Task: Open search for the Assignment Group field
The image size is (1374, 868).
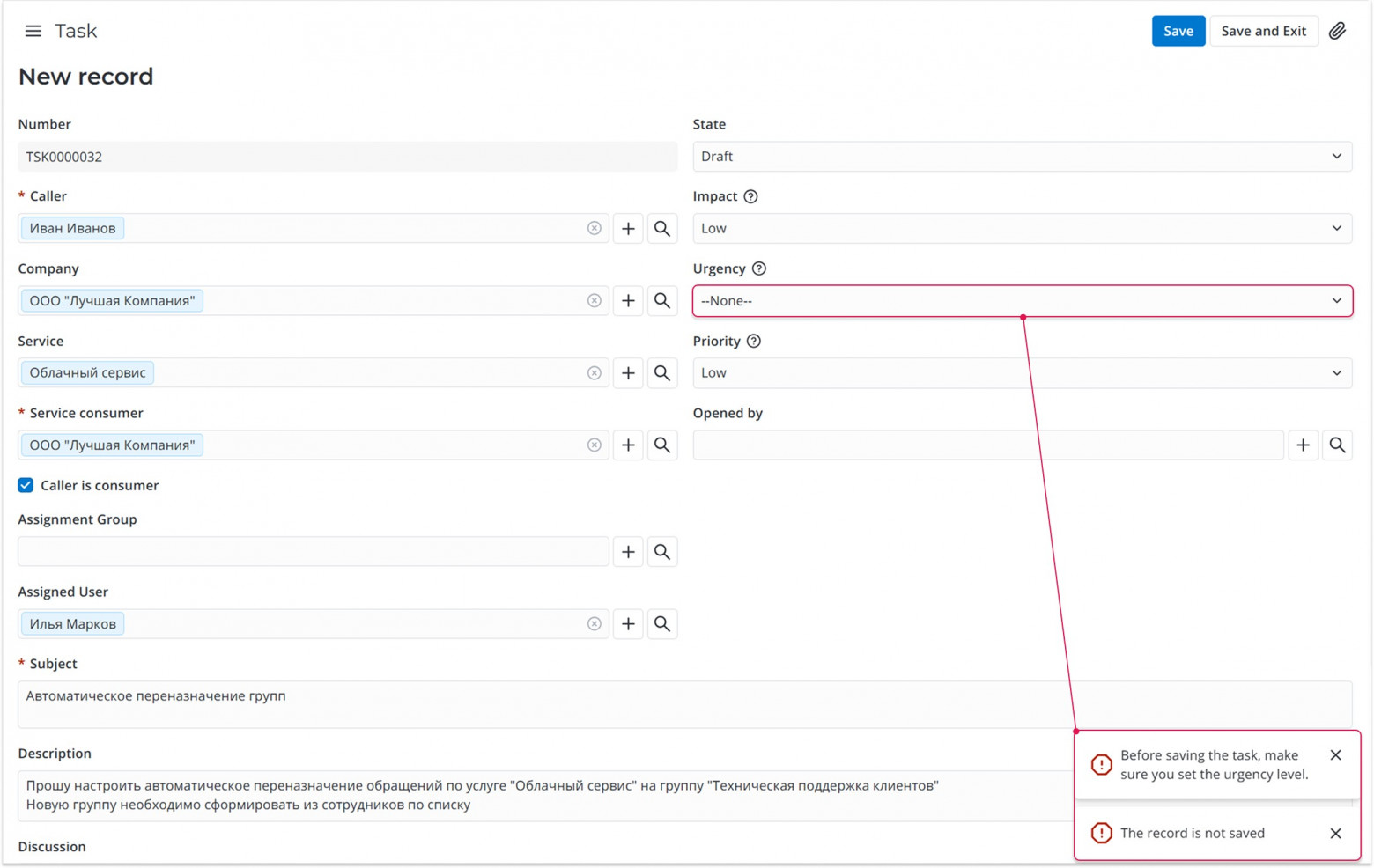Action: point(662,552)
